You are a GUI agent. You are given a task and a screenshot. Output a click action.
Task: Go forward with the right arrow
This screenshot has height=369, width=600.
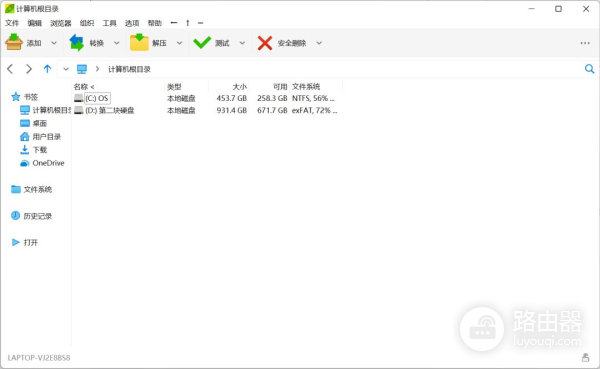29,69
